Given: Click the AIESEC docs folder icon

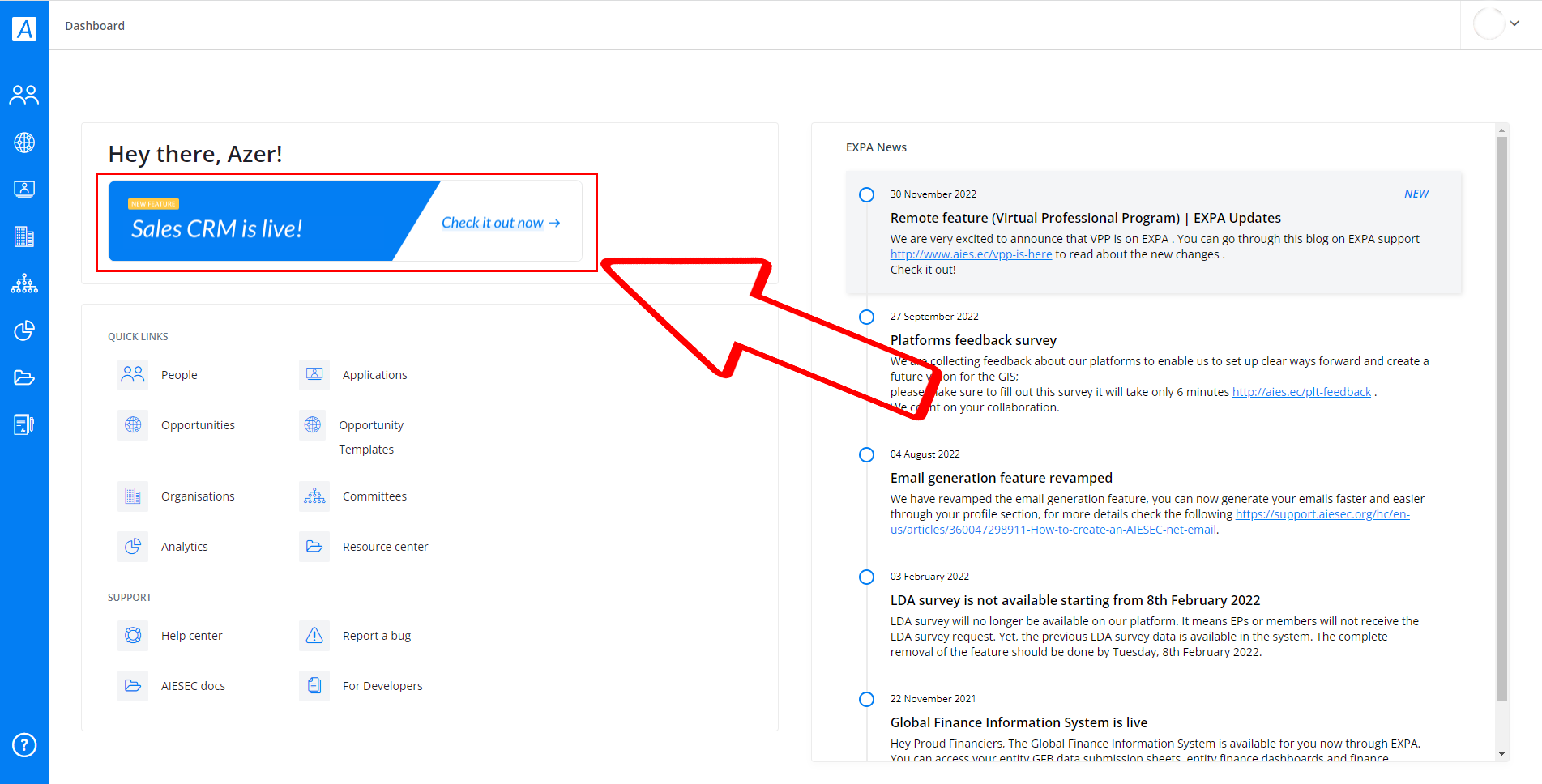Looking at the screenshot, I should tap(133, 686).
